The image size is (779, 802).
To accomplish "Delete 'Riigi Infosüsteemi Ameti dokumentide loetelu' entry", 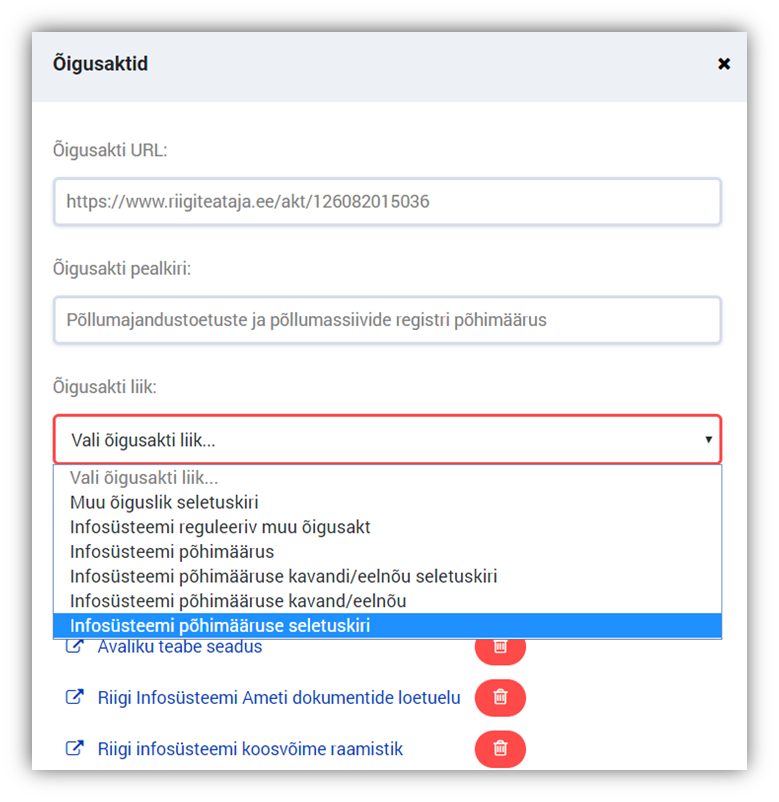I will click(x=500, y=698).
